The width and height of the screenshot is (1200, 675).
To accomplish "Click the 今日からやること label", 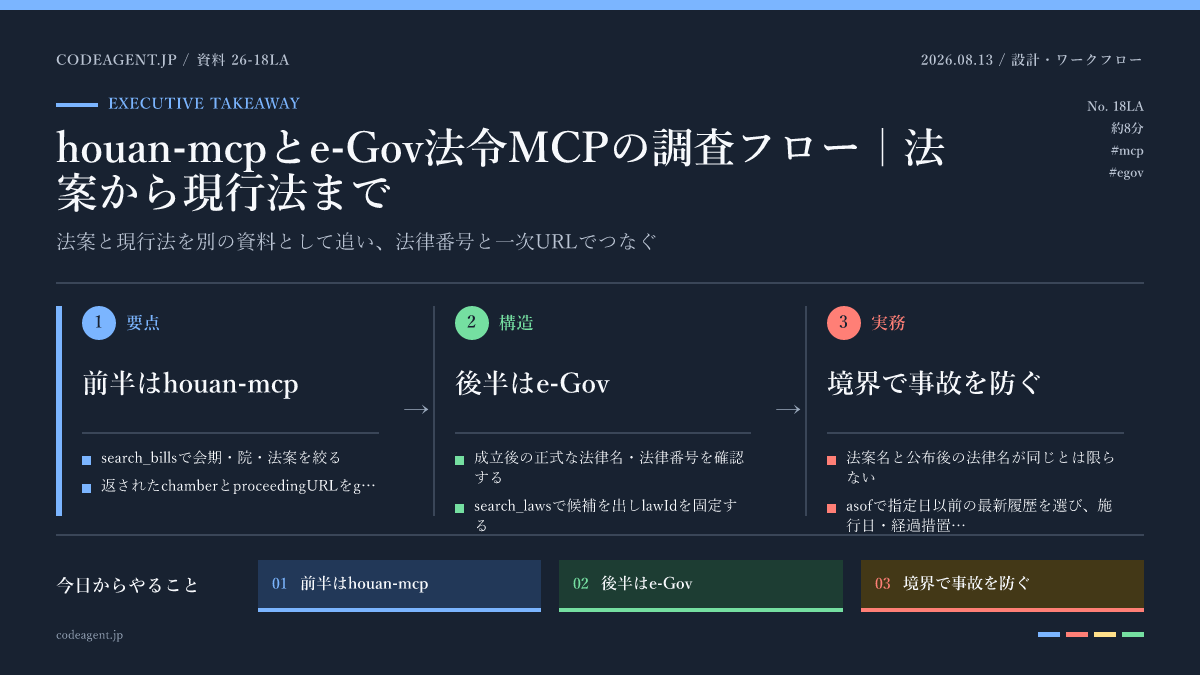I will (x=128, y=585).
